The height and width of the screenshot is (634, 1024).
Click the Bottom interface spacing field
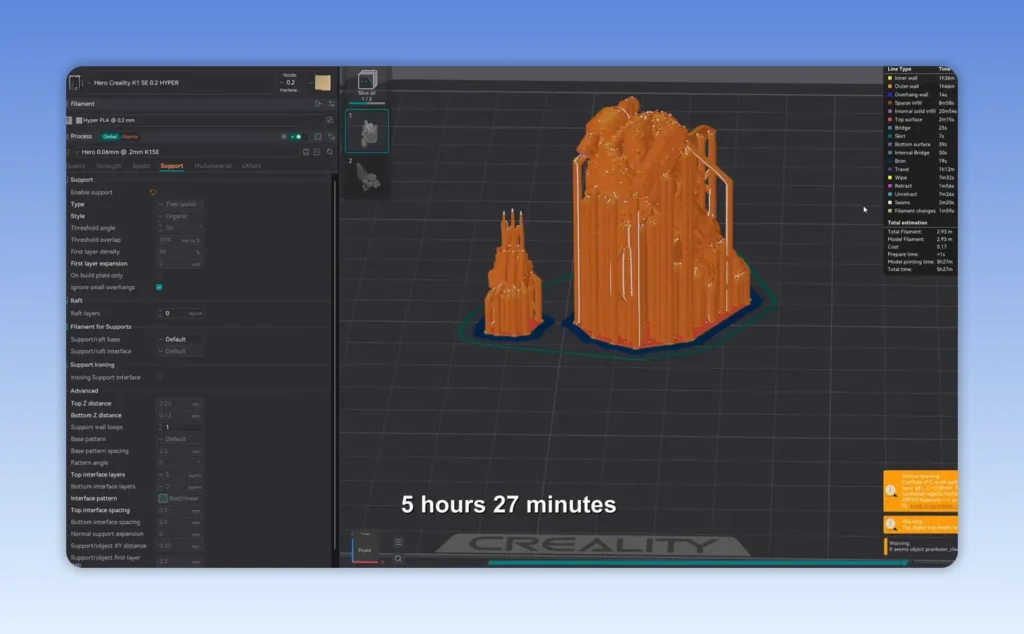pyautogui.click(x=180, y=522)
